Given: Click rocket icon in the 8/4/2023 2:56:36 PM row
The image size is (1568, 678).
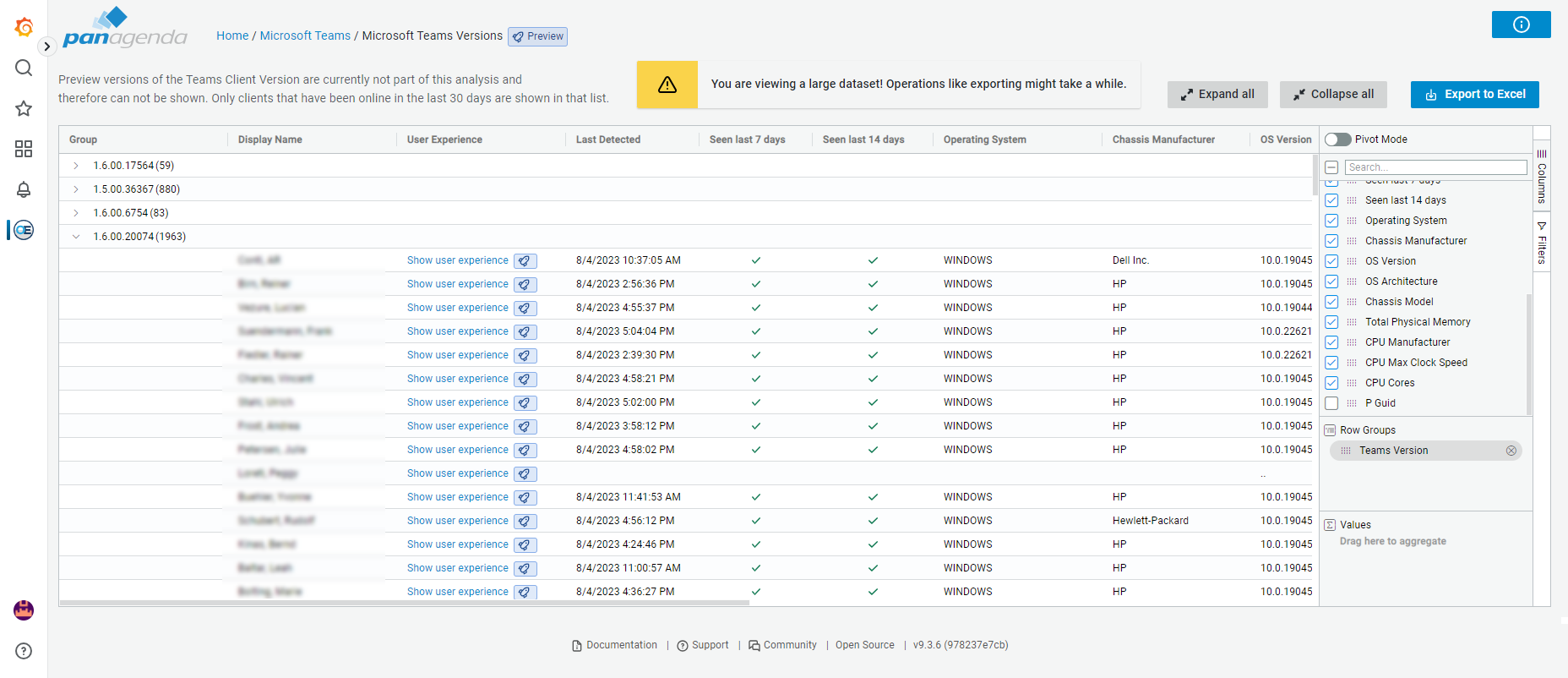Looking at the screenshot, I should point(525,285).
